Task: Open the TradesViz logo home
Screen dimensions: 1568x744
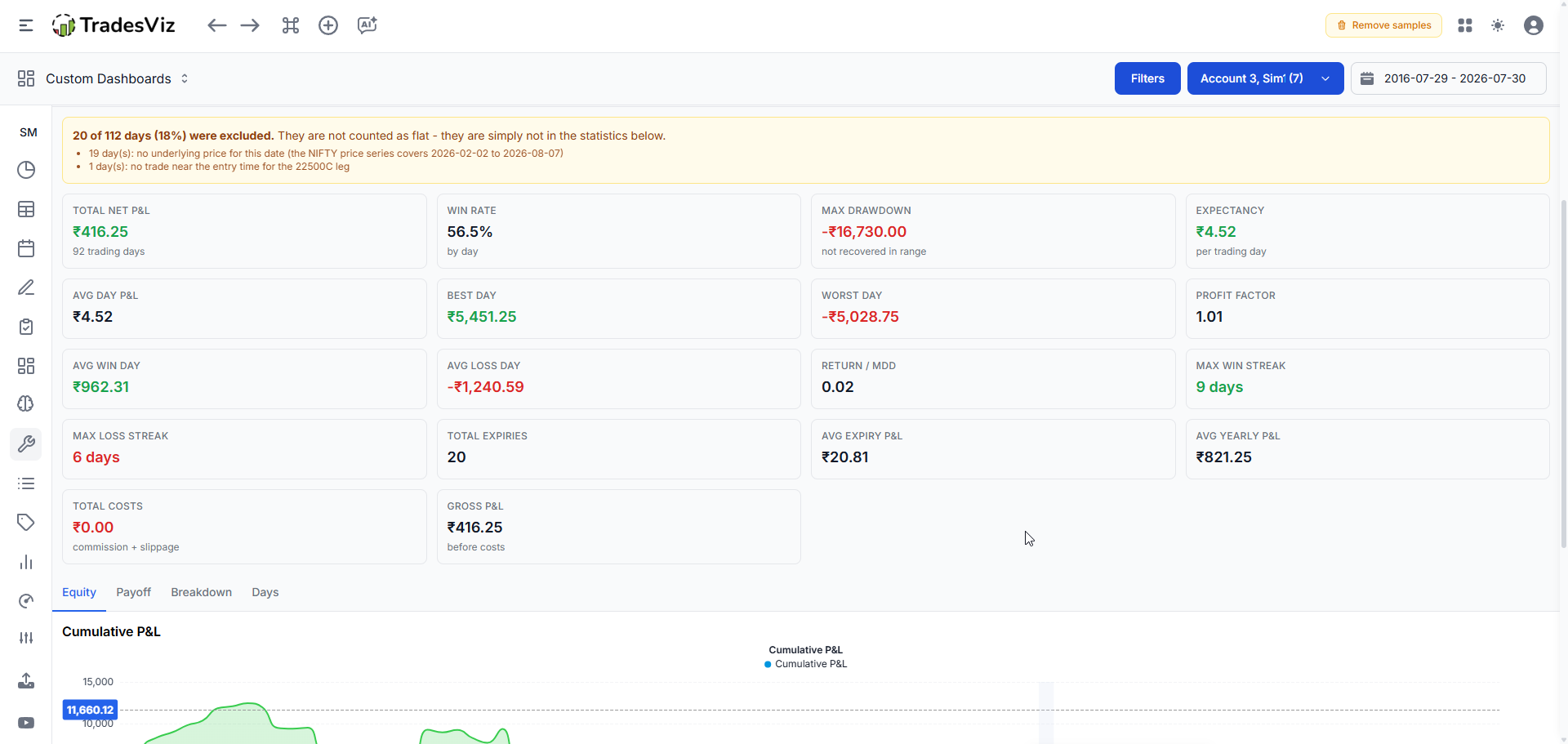Action: [114, 25]
